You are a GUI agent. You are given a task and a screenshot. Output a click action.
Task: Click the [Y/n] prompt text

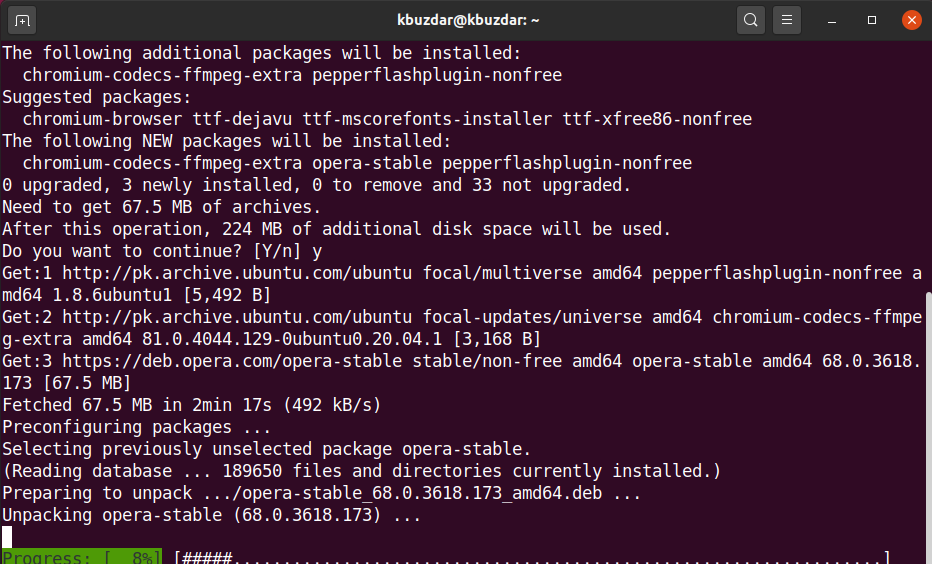point(277,251)
